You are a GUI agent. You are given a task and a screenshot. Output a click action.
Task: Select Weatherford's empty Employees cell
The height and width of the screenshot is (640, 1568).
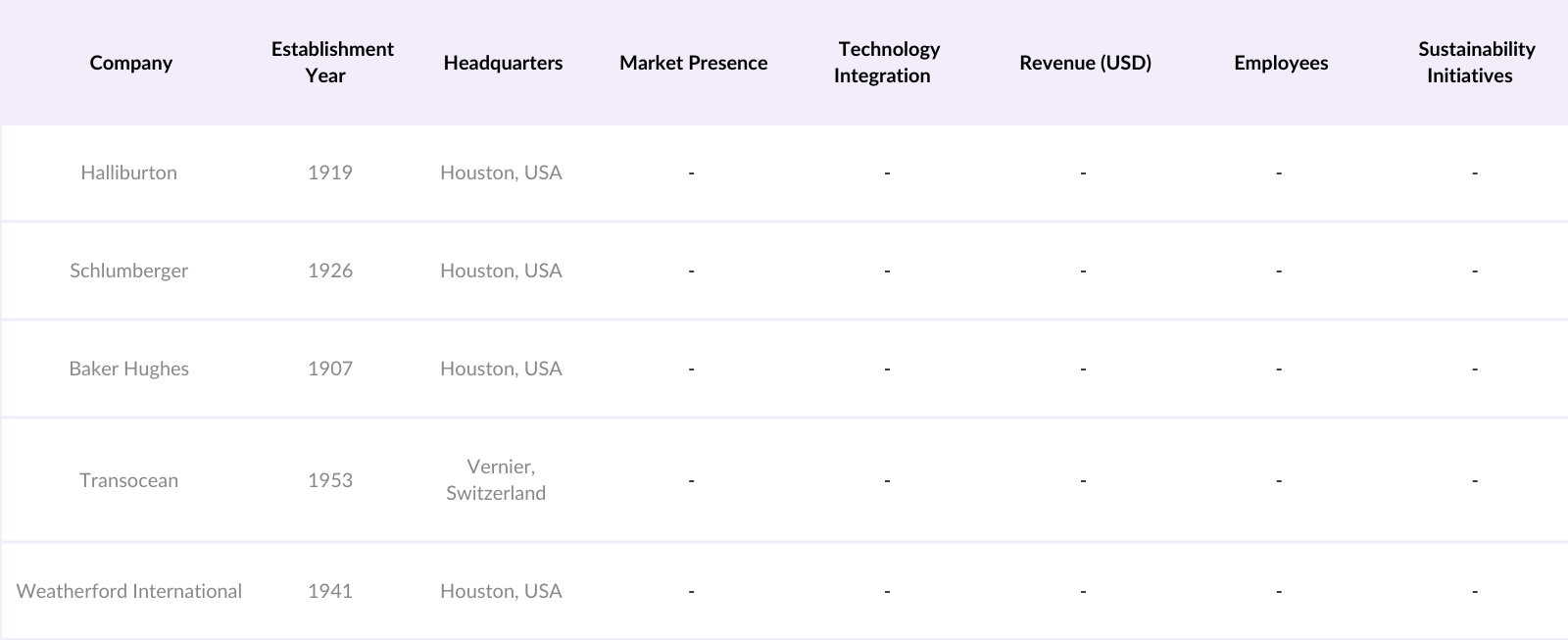[1279, 591]
